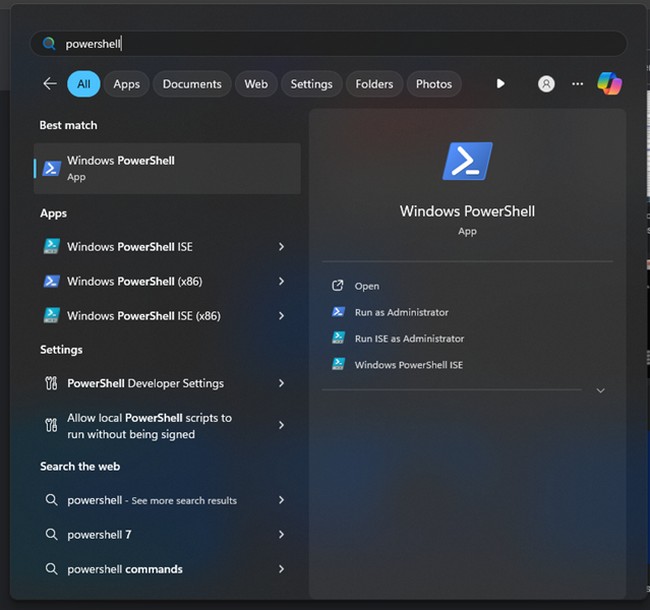Viewport: 650px width, 610px height.
Task: Click the Windows PowerShell ISE row icon
Action: [x=52, y=246]
